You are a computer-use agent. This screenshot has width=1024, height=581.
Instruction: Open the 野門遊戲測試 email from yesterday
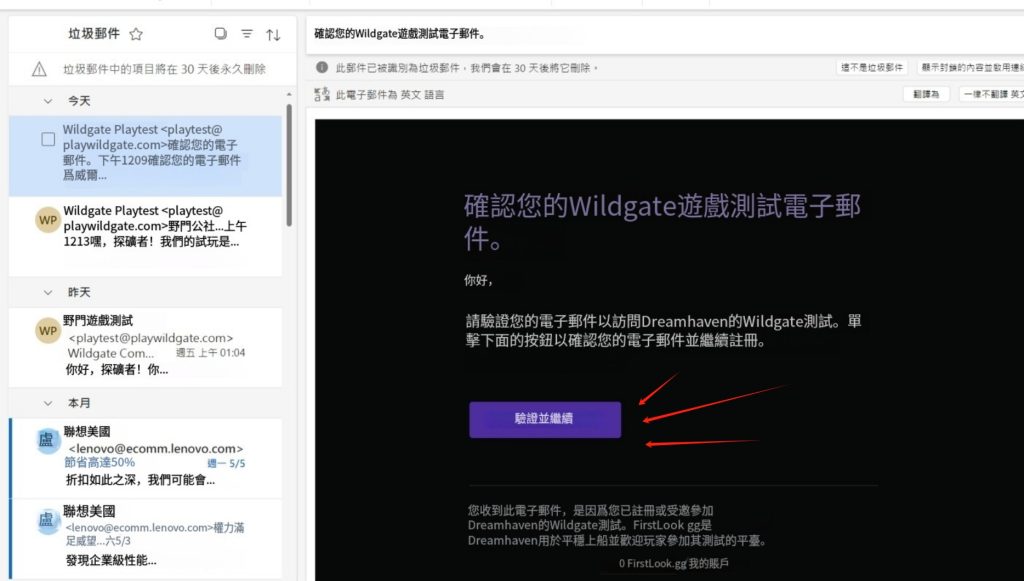pyautogui.click(x=146, y=347)
